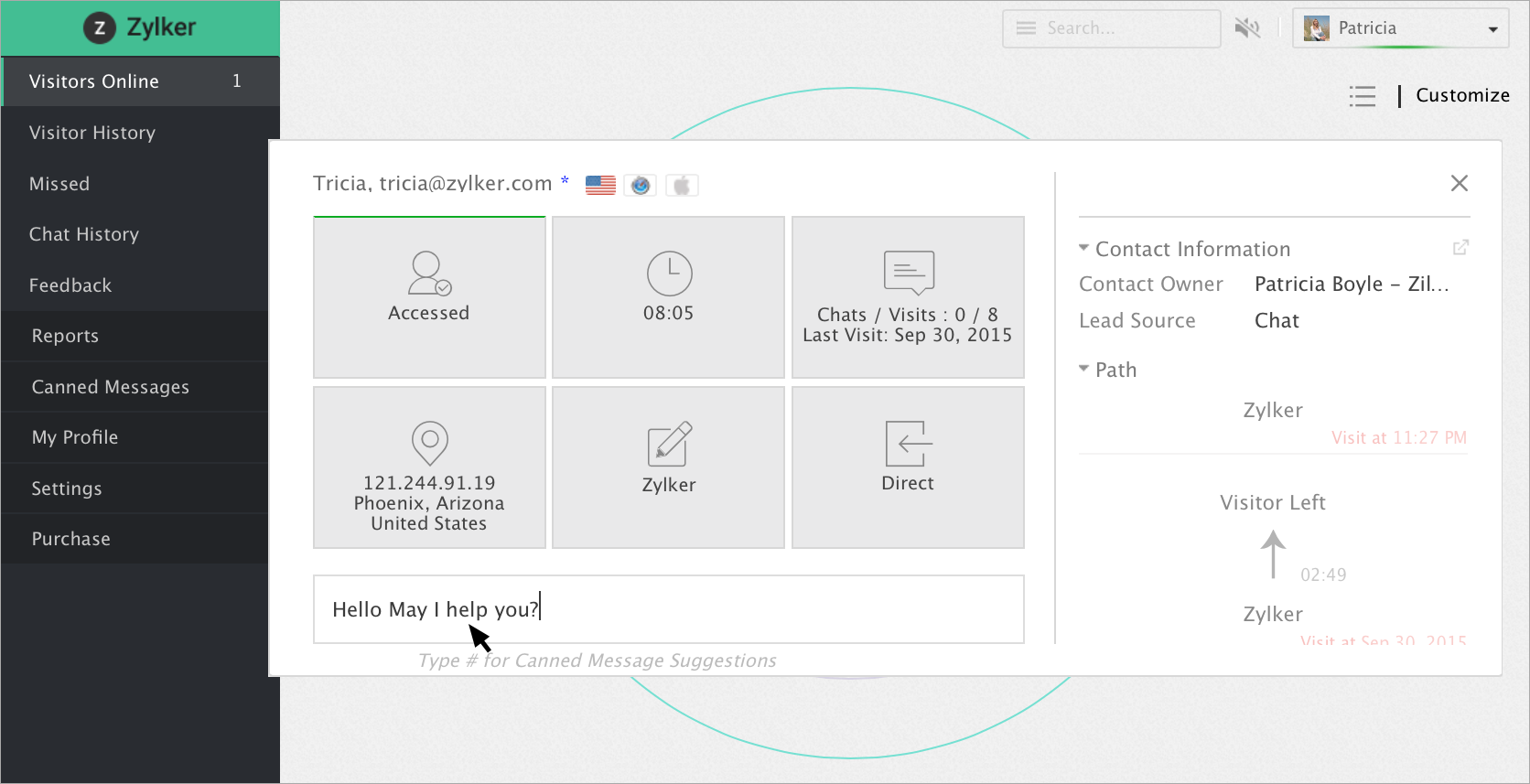1530x784 pixels.
Task: Close the visitor details panel
Action: coord(1460,183)
